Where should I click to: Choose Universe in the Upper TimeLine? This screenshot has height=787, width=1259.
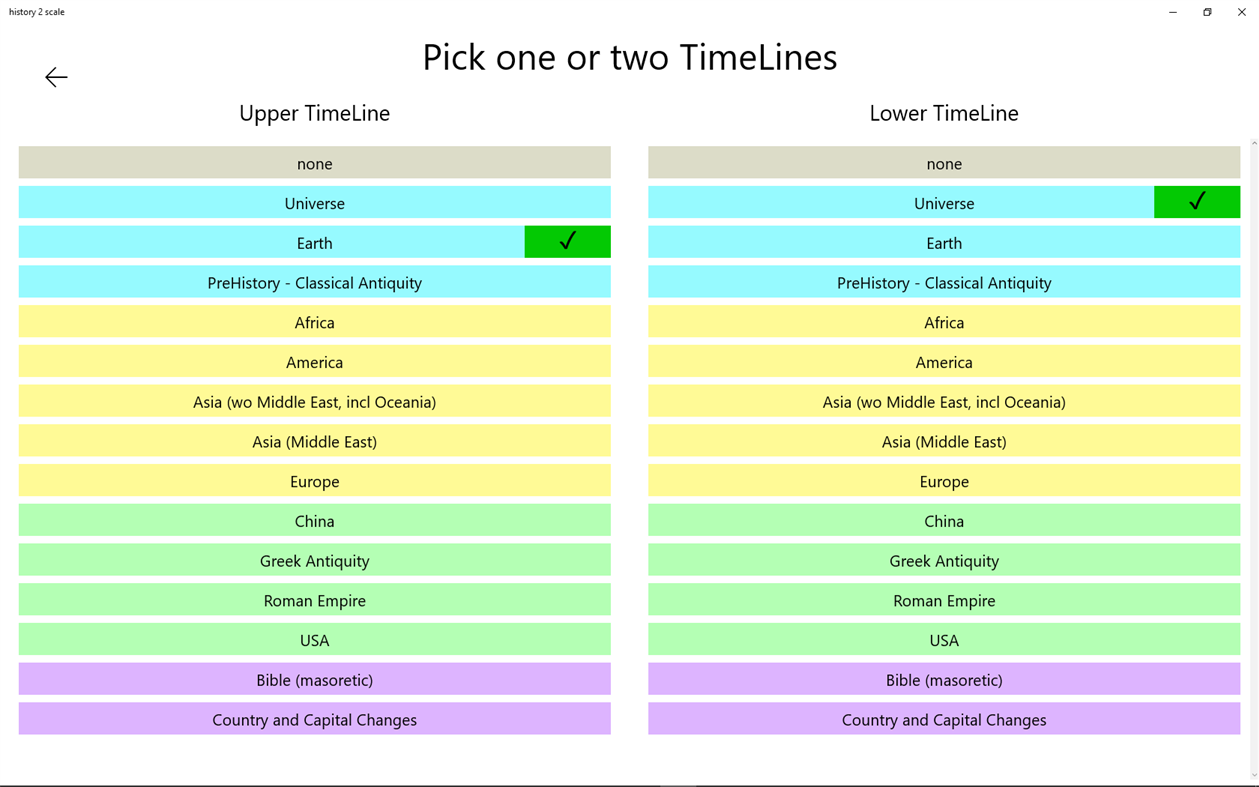pyautogui.click(x=314, y=203)
